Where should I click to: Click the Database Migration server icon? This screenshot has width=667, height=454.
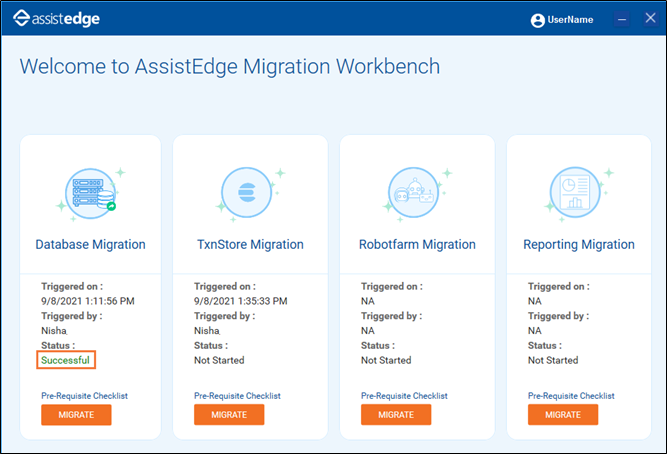pos(91,193)
